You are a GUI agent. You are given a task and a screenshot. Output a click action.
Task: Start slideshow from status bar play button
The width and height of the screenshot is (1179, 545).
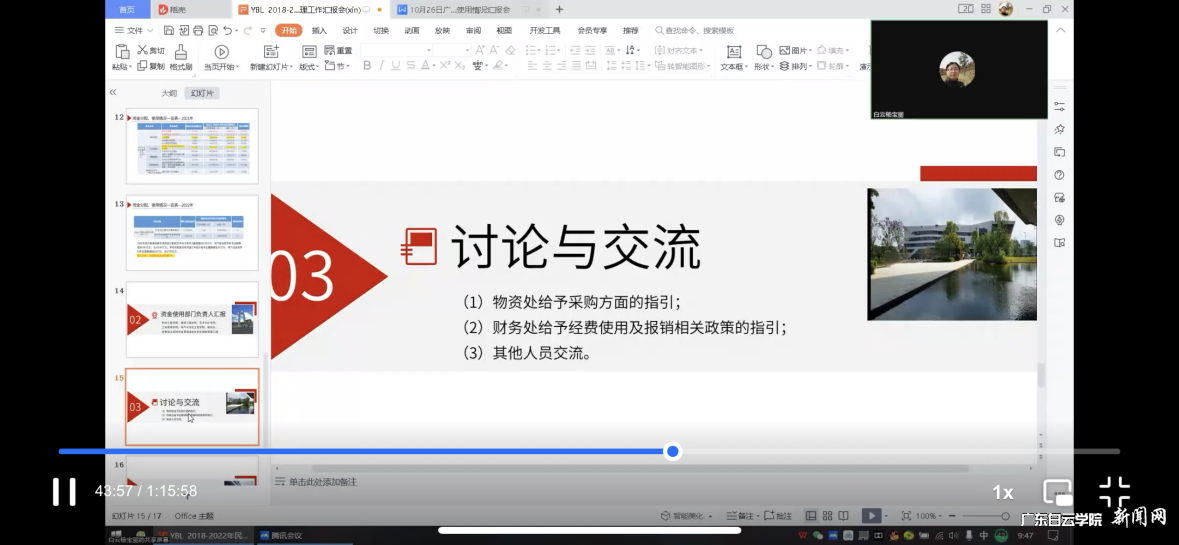click(871, 516)
